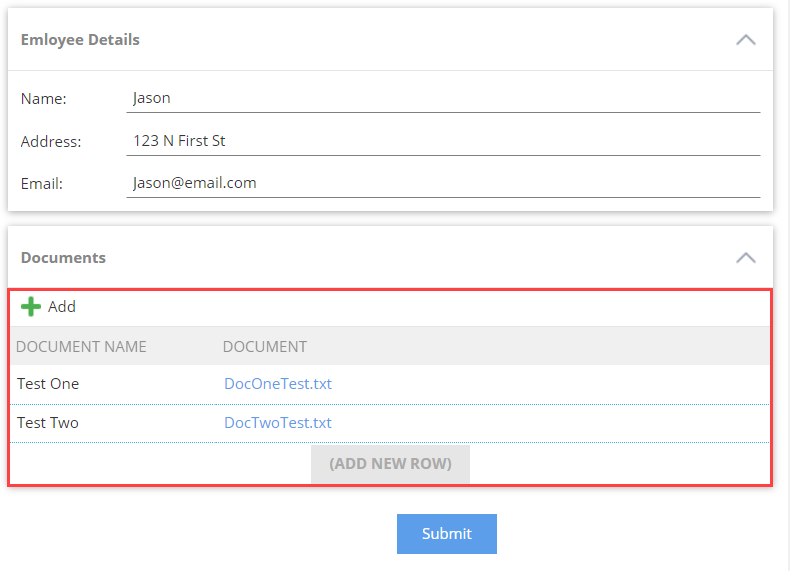Image resolution: width=790 pixels, height=571 pixels.
Task: Click the Documents panel title
Action: pyautogui.click(x=63, y=258)
